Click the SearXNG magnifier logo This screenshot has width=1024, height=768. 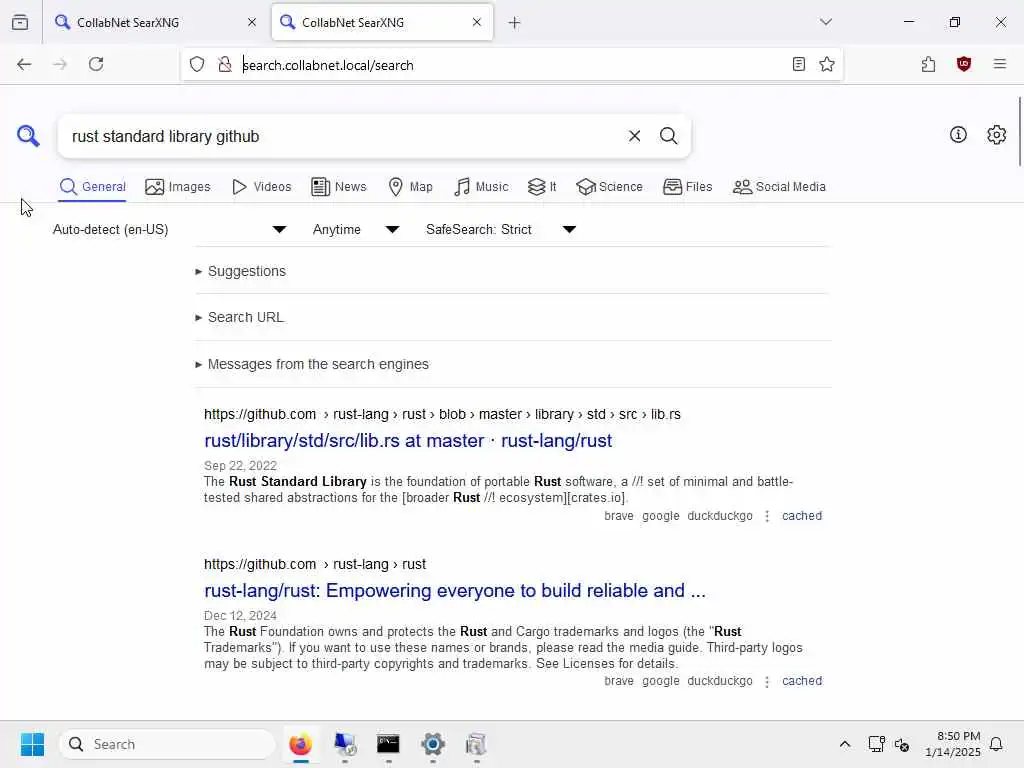click(28, 136)
